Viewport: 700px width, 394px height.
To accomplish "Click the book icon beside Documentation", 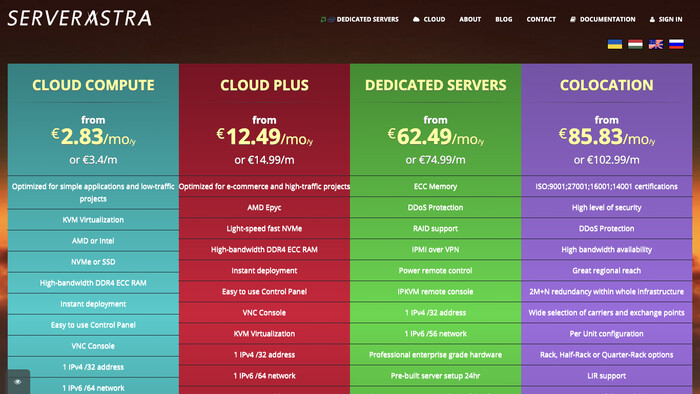I will point(573,19).
